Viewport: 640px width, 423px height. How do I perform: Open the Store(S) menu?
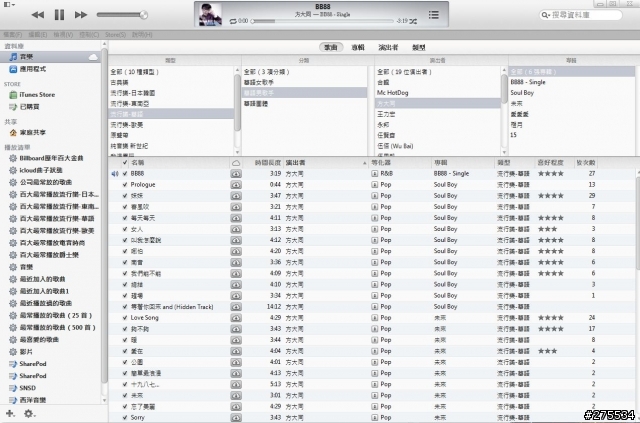pos(116,35)
